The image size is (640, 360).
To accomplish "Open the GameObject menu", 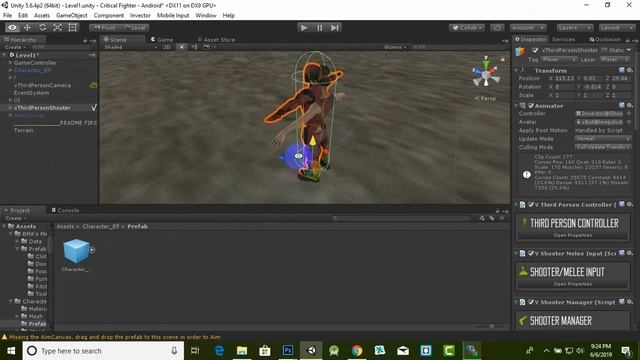I will click(71, 16).
